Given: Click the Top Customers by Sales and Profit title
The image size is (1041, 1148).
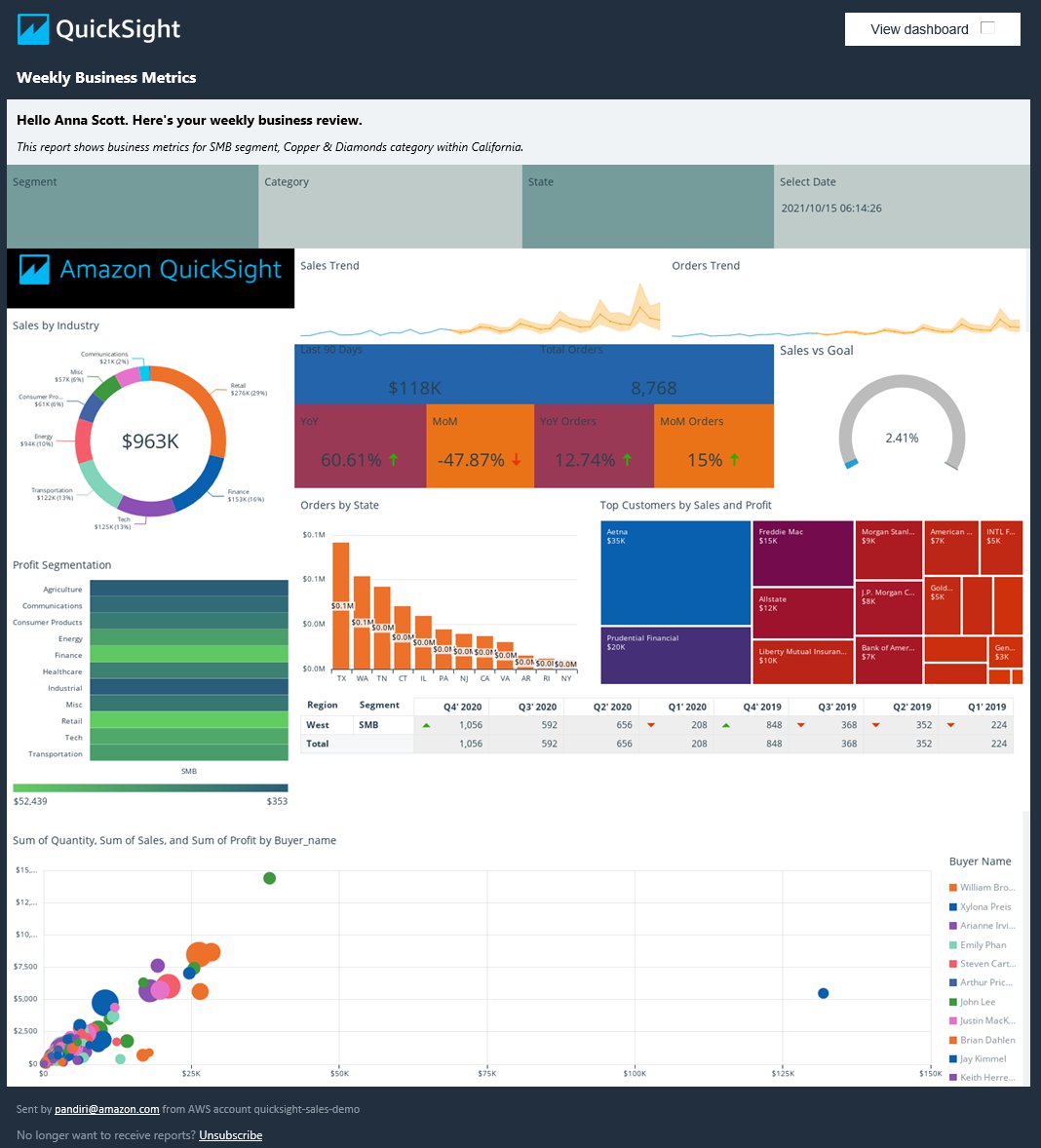Looking at the screenshot, I should coord(685,505).
